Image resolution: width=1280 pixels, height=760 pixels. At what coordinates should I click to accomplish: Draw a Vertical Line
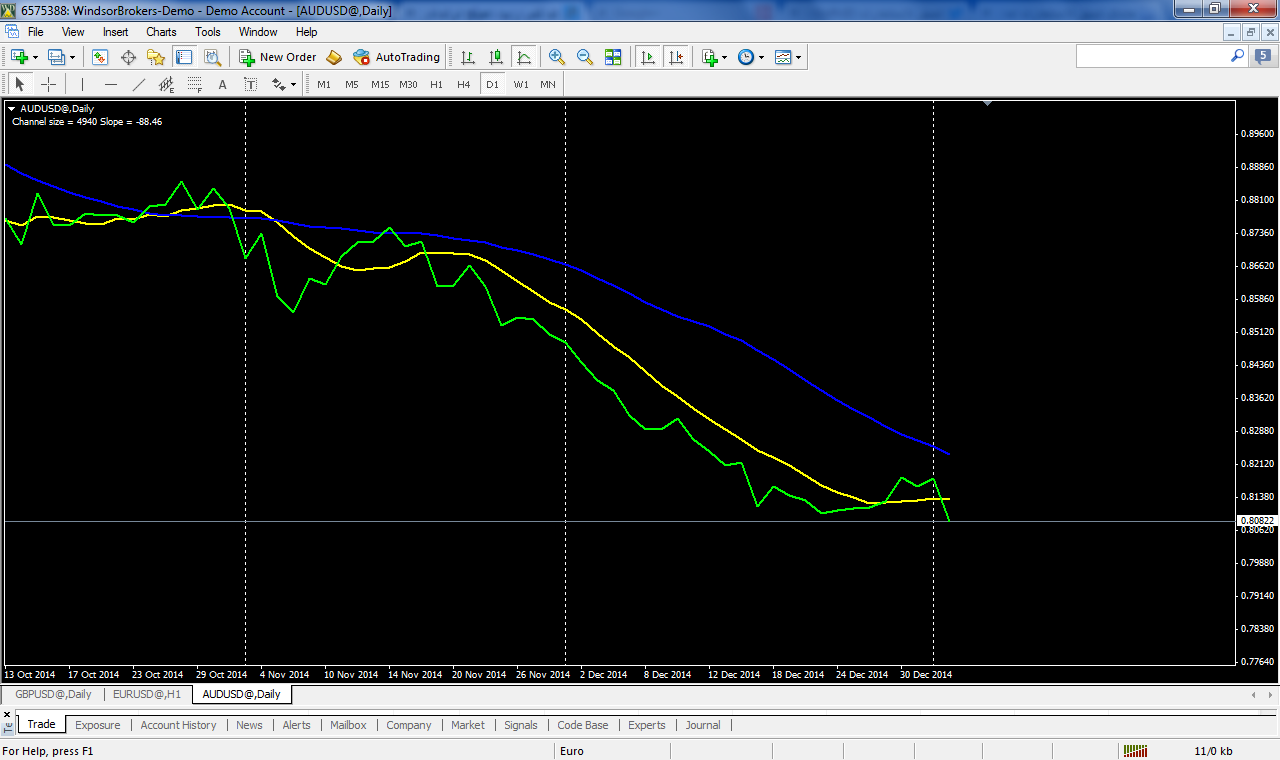click(x=82, y=84)
